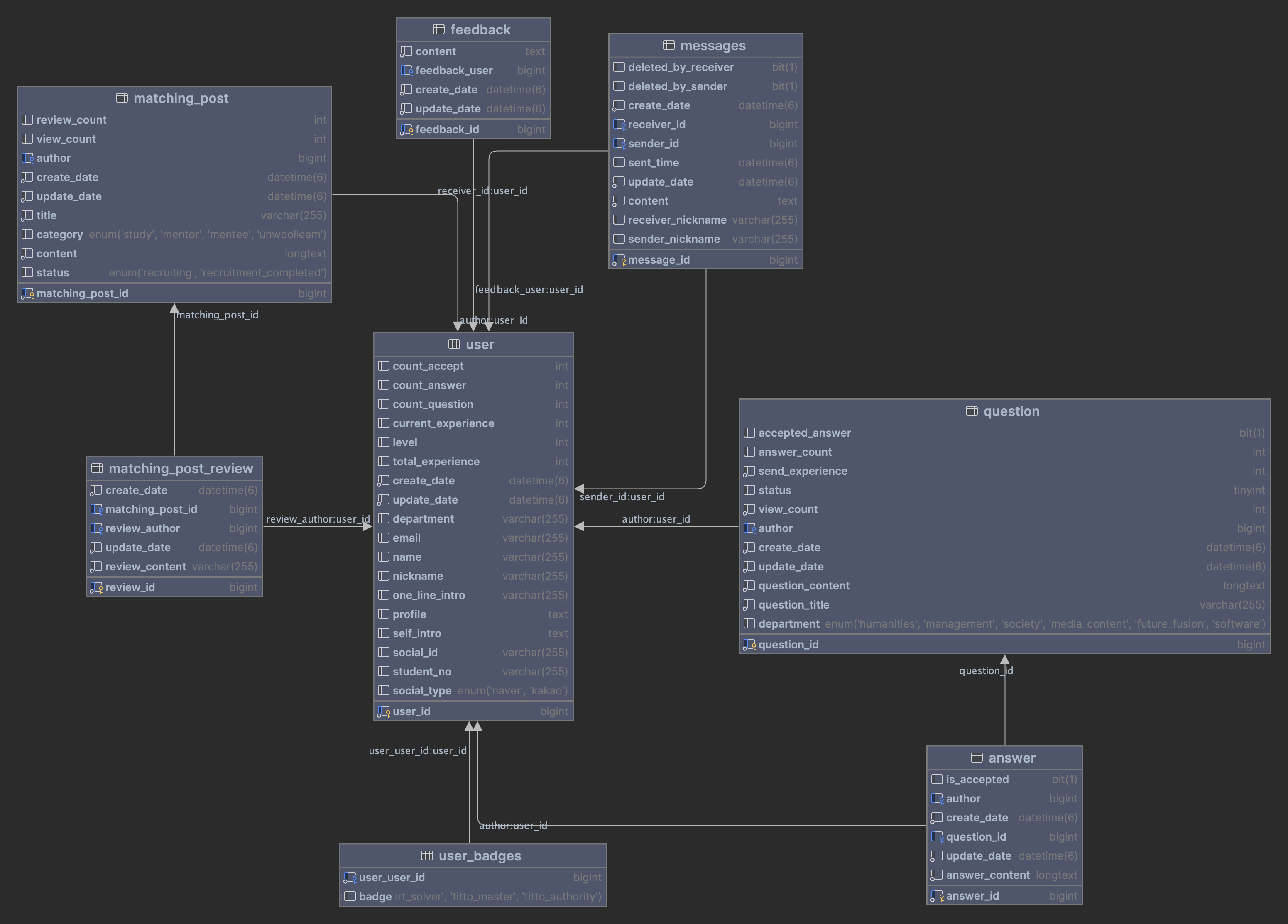The image size is (1288, 924).
Task: Select the content row in feedback
Action: pyautogui.click(x=473, y=51)
